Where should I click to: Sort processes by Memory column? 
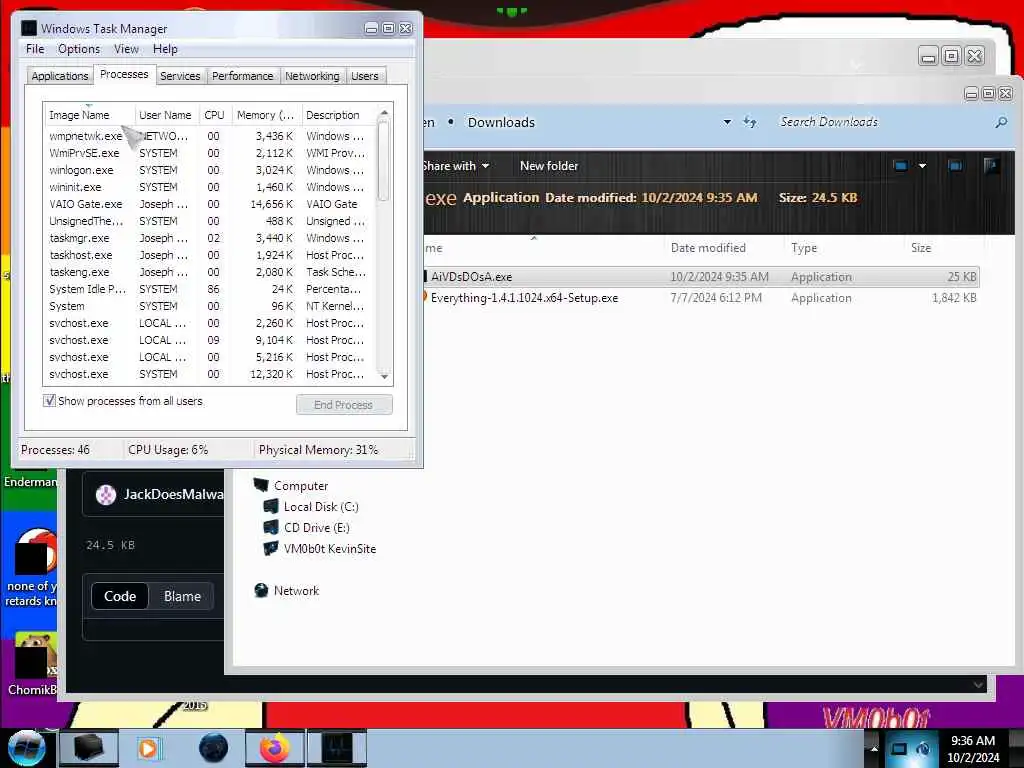point(266,115)
